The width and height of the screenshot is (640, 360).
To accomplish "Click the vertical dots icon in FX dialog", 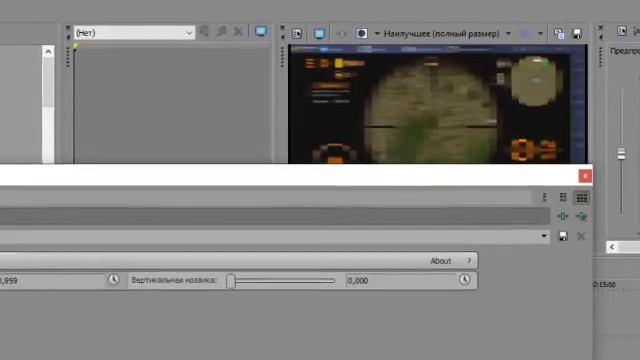I will point(544,198).
